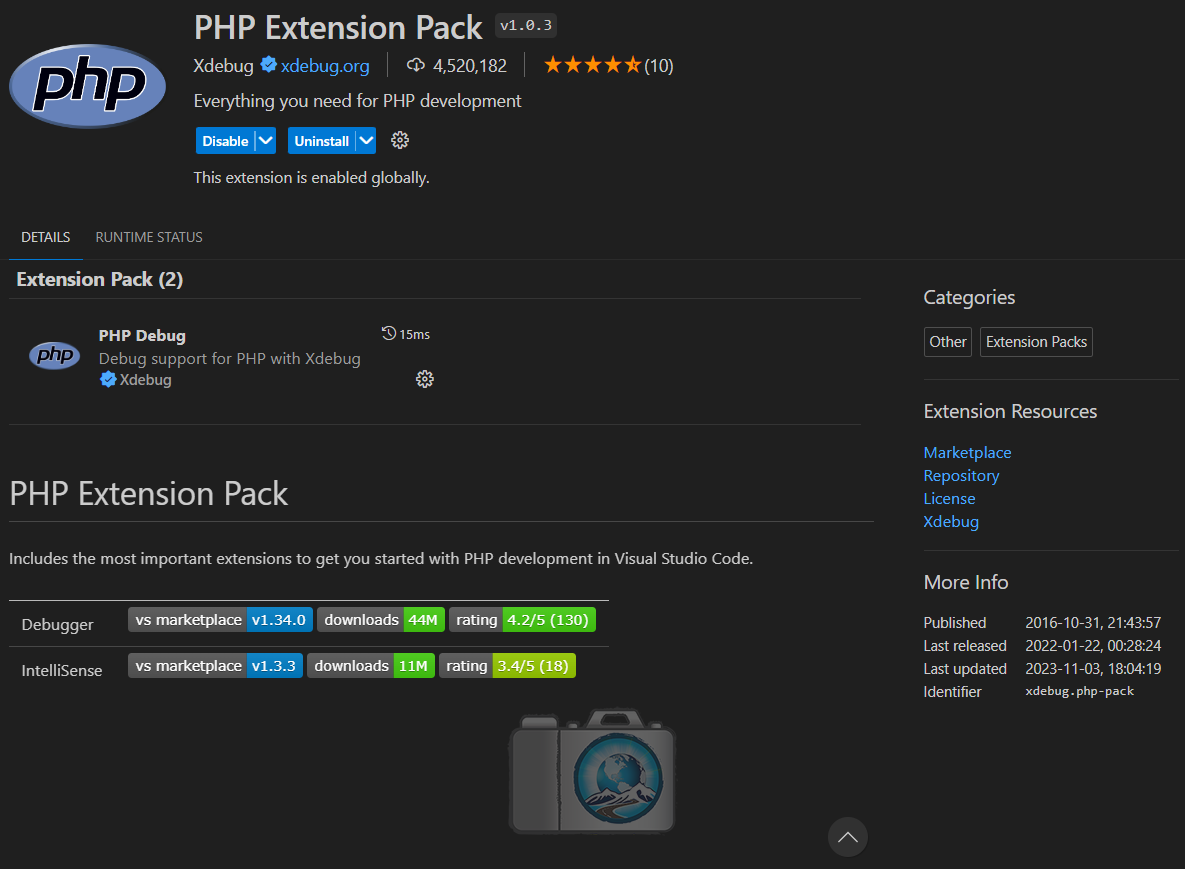Click the 4,520,182 install count
The image size is (1185, 869).
tap(470, 66)
